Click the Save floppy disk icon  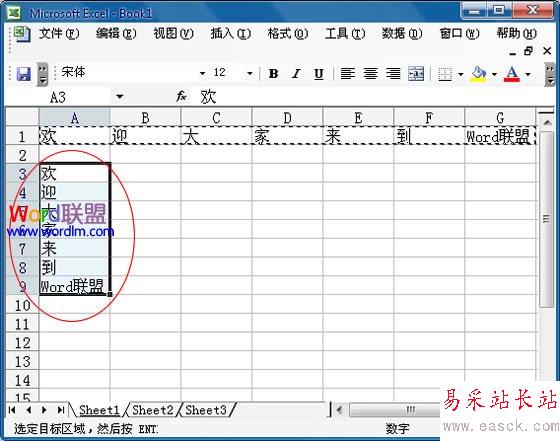pyautogui.click(x=24, y=74)
